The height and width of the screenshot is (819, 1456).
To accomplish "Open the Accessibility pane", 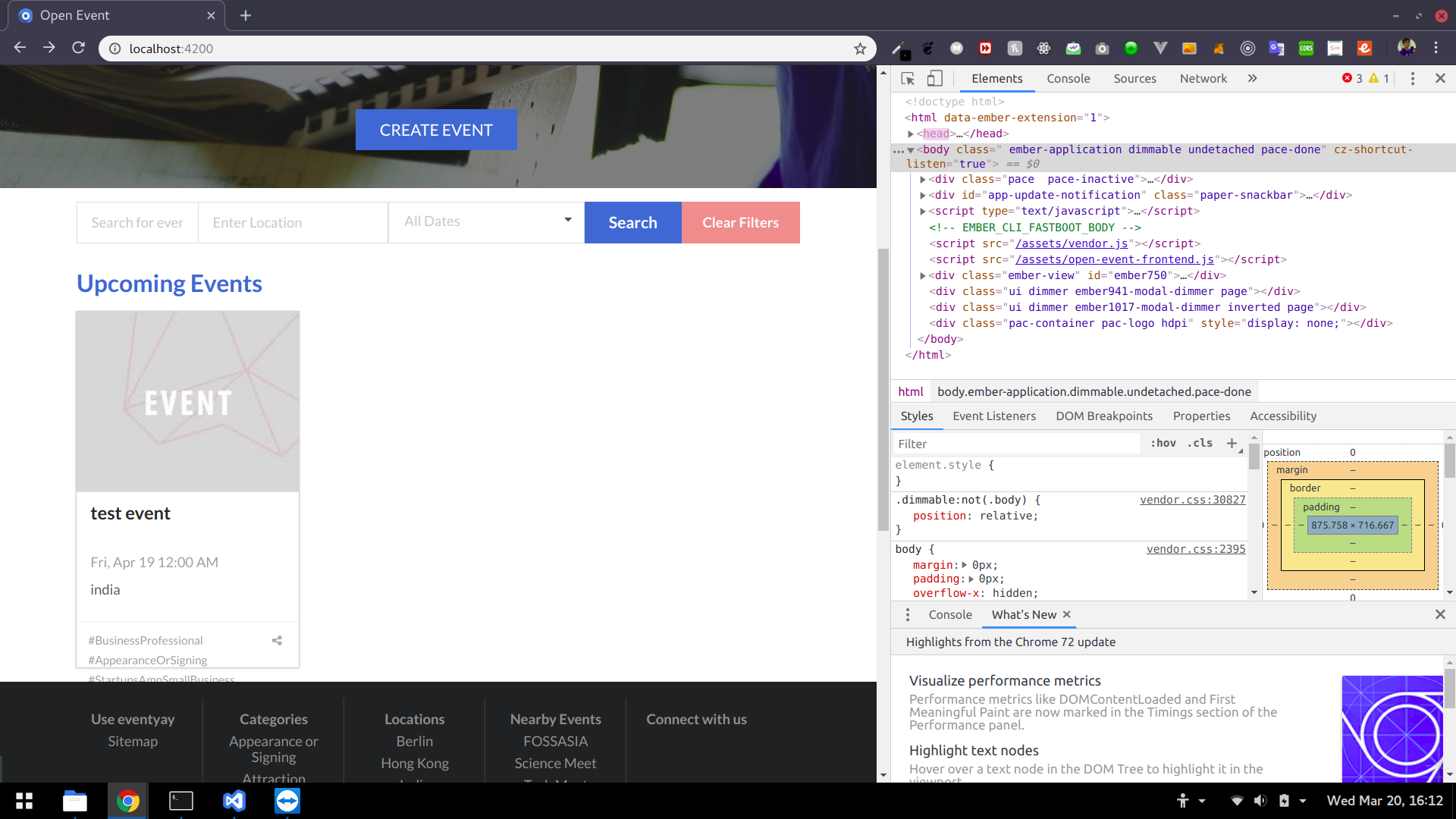I will pos(1283,416).
